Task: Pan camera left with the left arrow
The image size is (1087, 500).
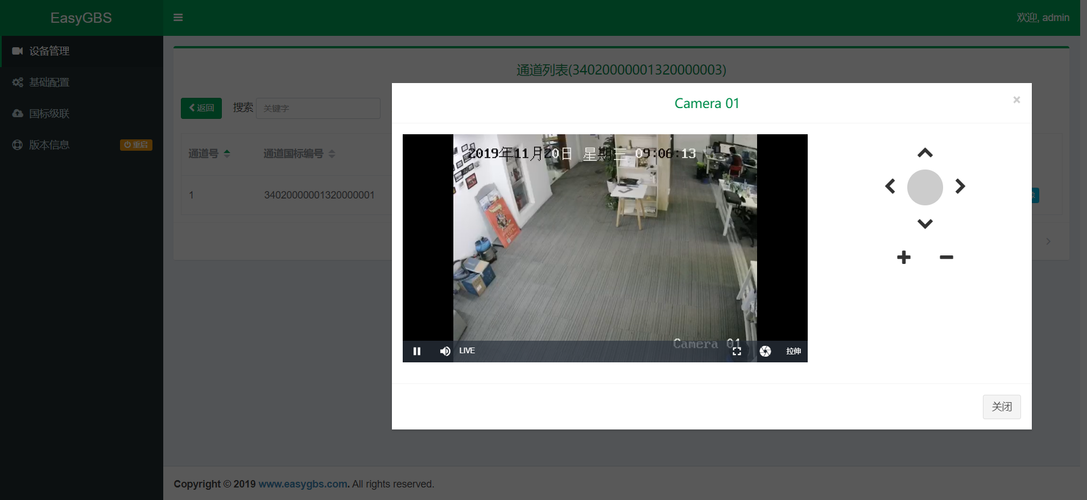Action: click(x=890, y=186)
